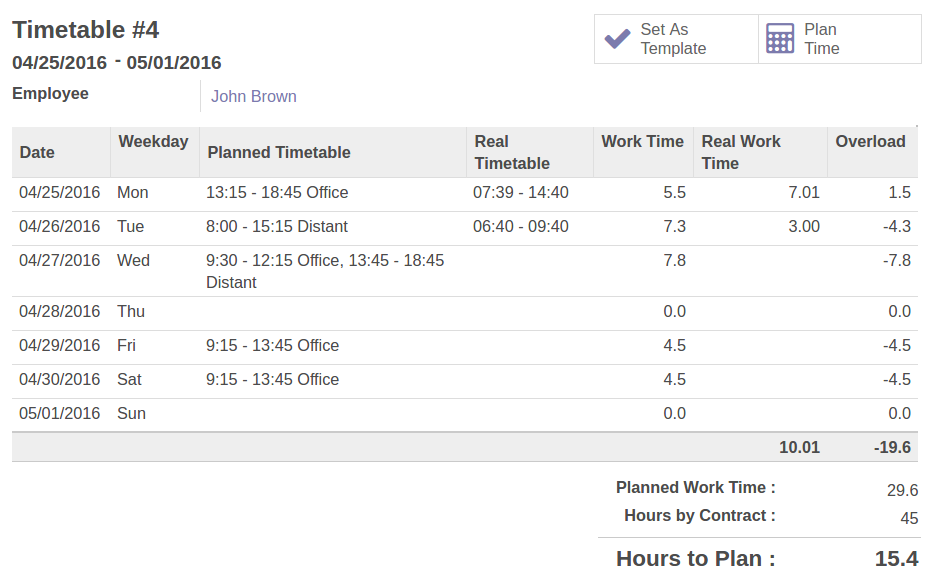Click Monday's real timetable 07:39 - 14:40
Viewport: 941px width, 584px height.
(520, 193)
